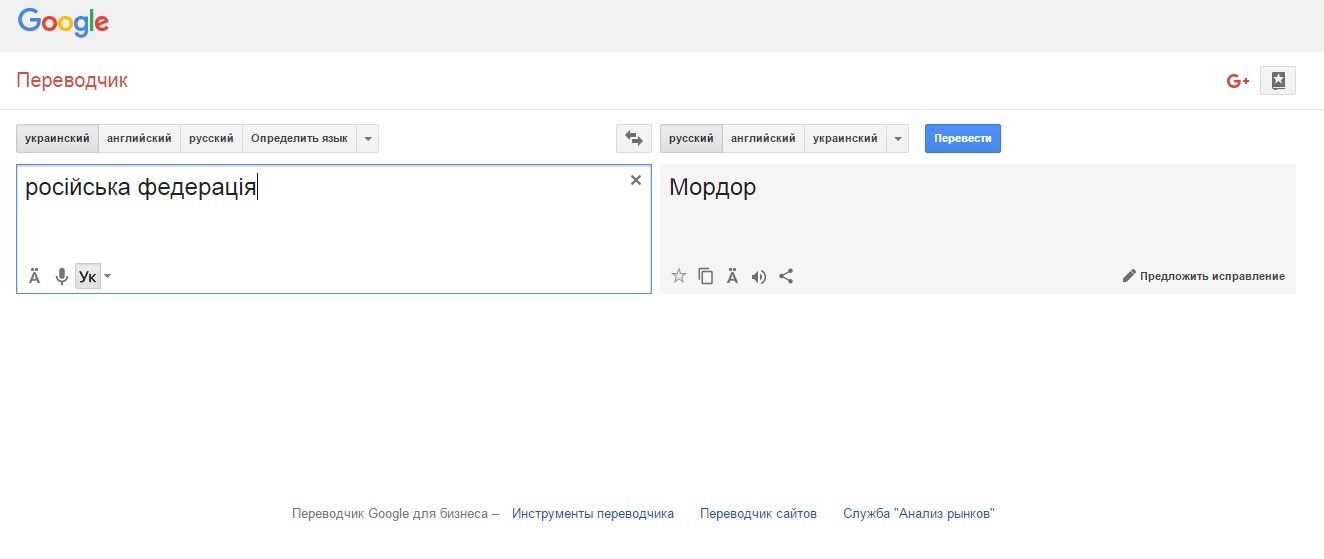Open the input tools dropdown next to Ук

pyautogui.click(x=108, y=277)
